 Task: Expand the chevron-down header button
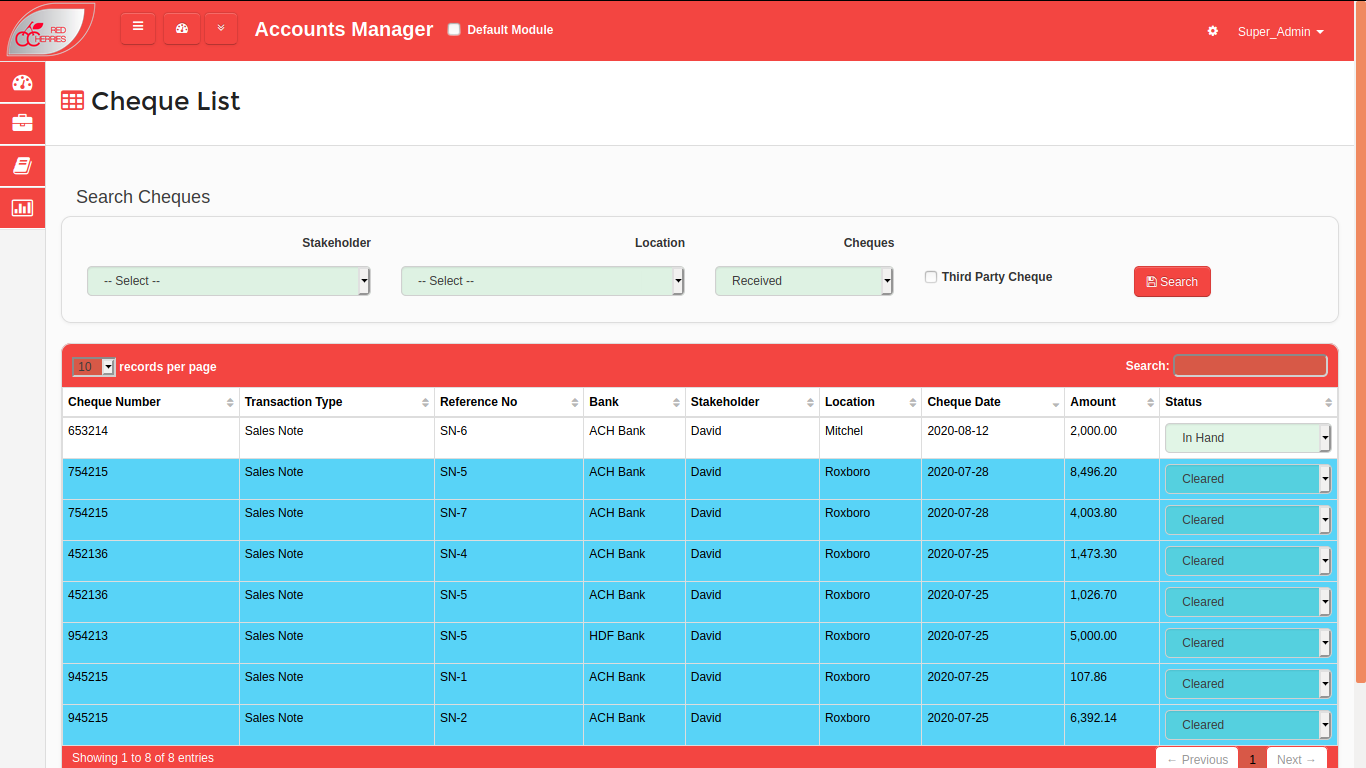pos(221,29)
